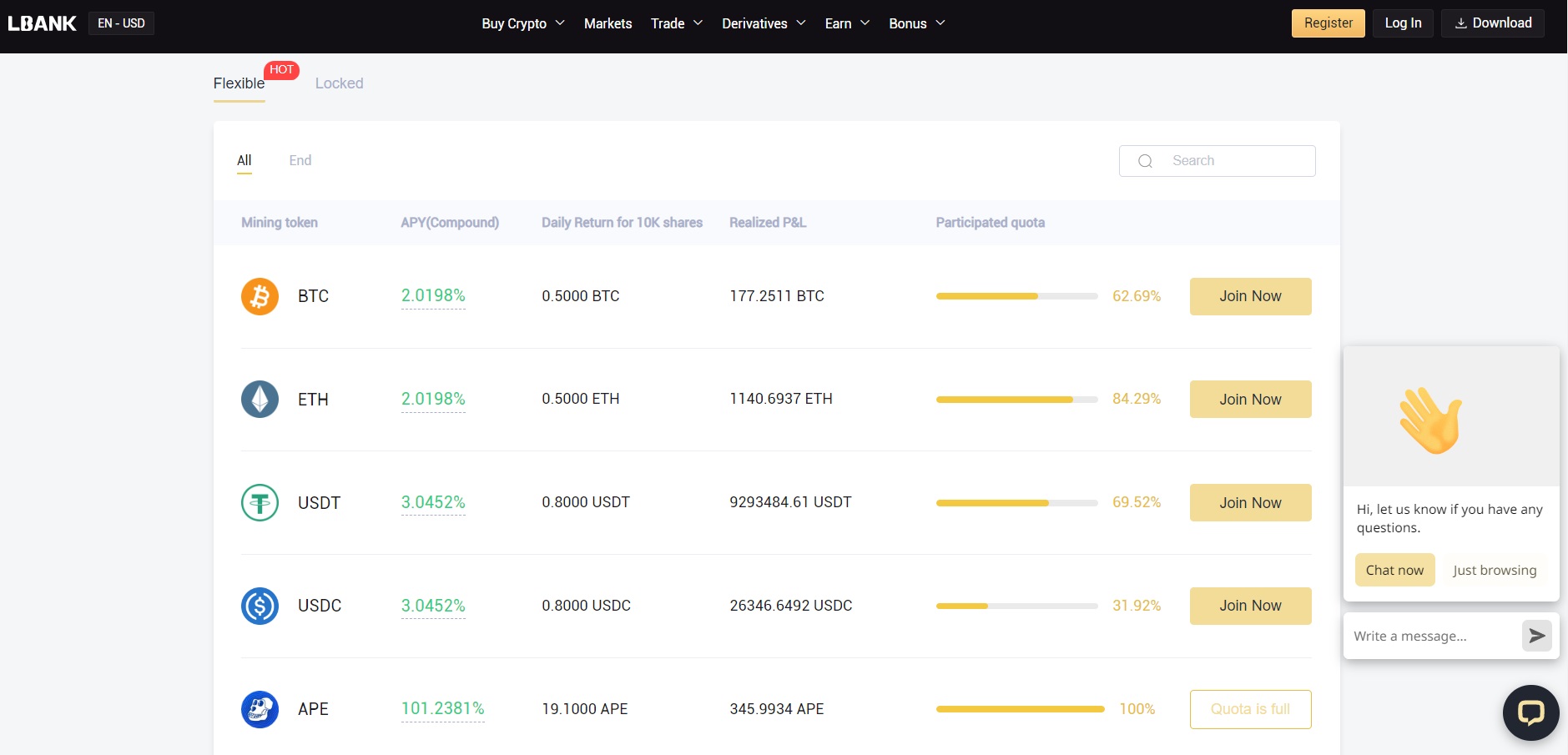Send the chat message with arrow icon

pyautogui.click(x=1536, y=636)
